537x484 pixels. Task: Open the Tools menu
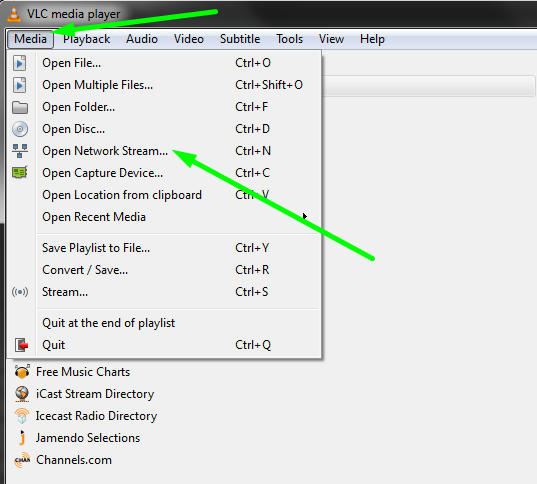coord(289,39)
